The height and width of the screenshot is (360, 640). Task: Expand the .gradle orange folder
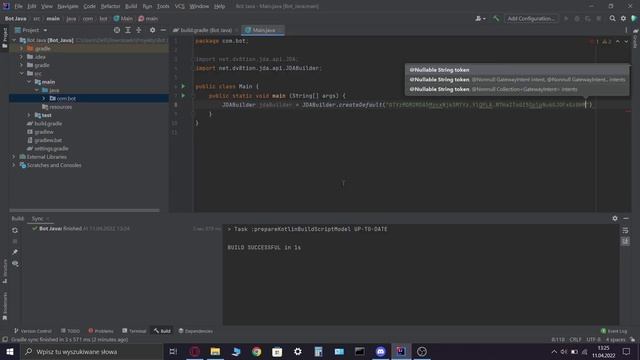(x=22, y=49)
